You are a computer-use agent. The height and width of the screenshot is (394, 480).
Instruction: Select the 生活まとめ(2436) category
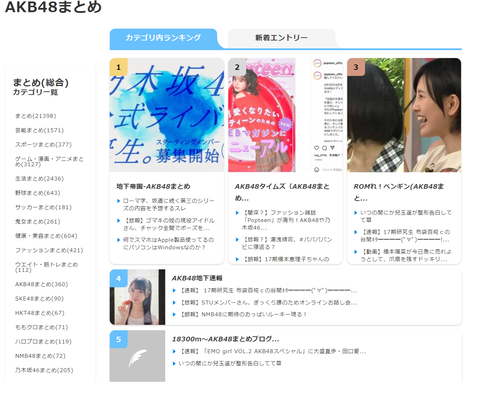39,179
